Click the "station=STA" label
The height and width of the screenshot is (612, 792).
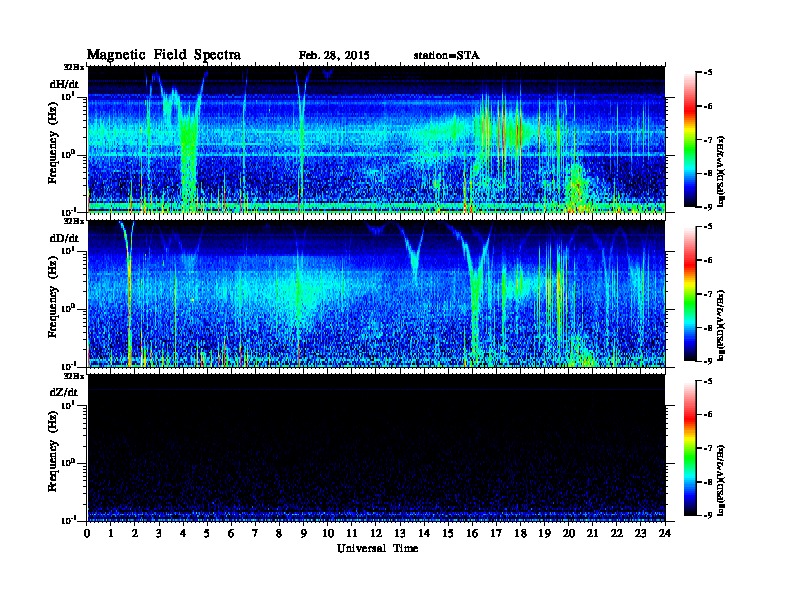coord(447,56)
